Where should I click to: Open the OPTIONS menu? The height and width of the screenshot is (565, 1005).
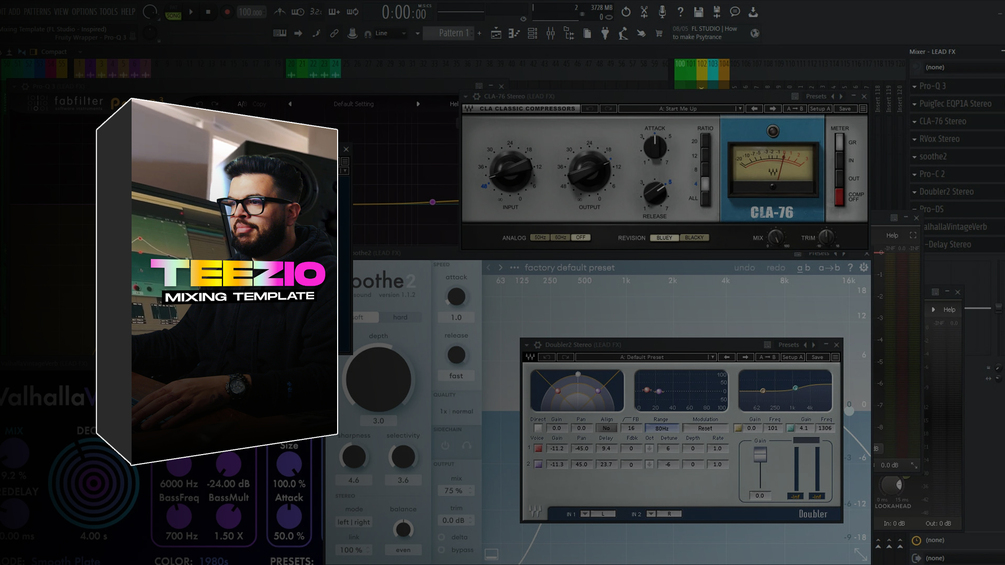tap(84, 12)
